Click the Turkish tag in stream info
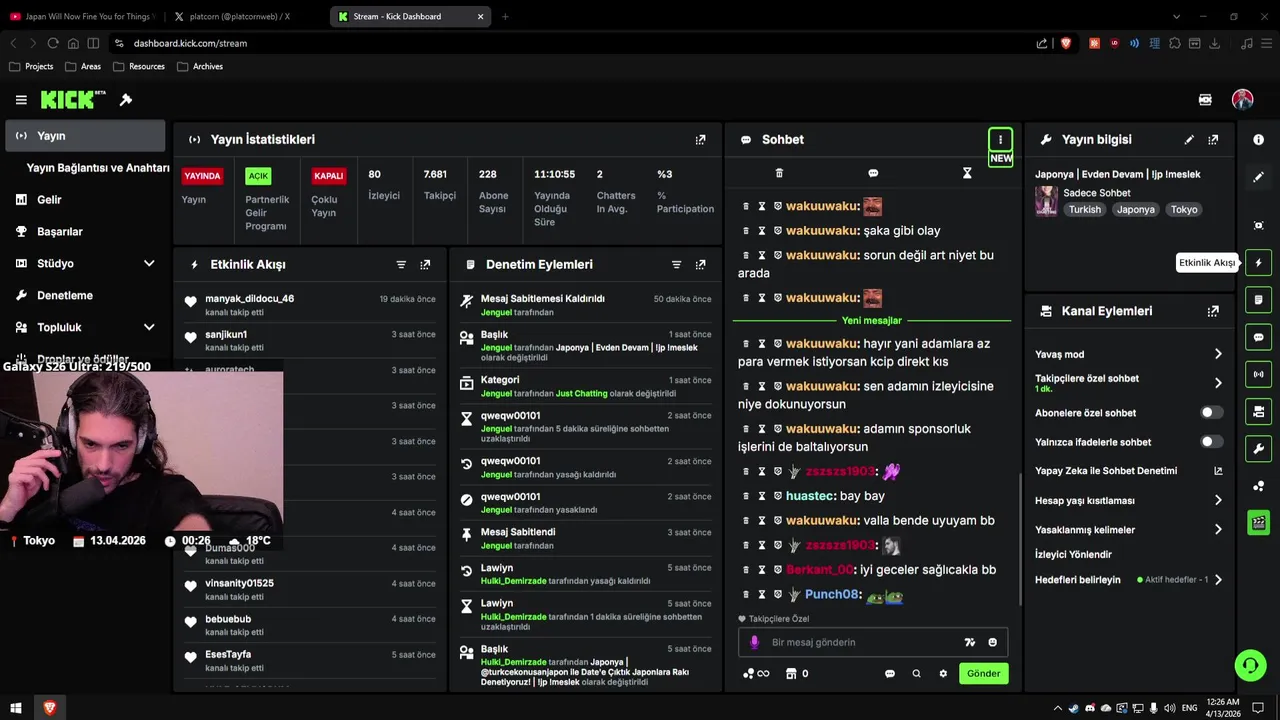The width and height of the screenshot is (1280, 720). (1084, 210)
